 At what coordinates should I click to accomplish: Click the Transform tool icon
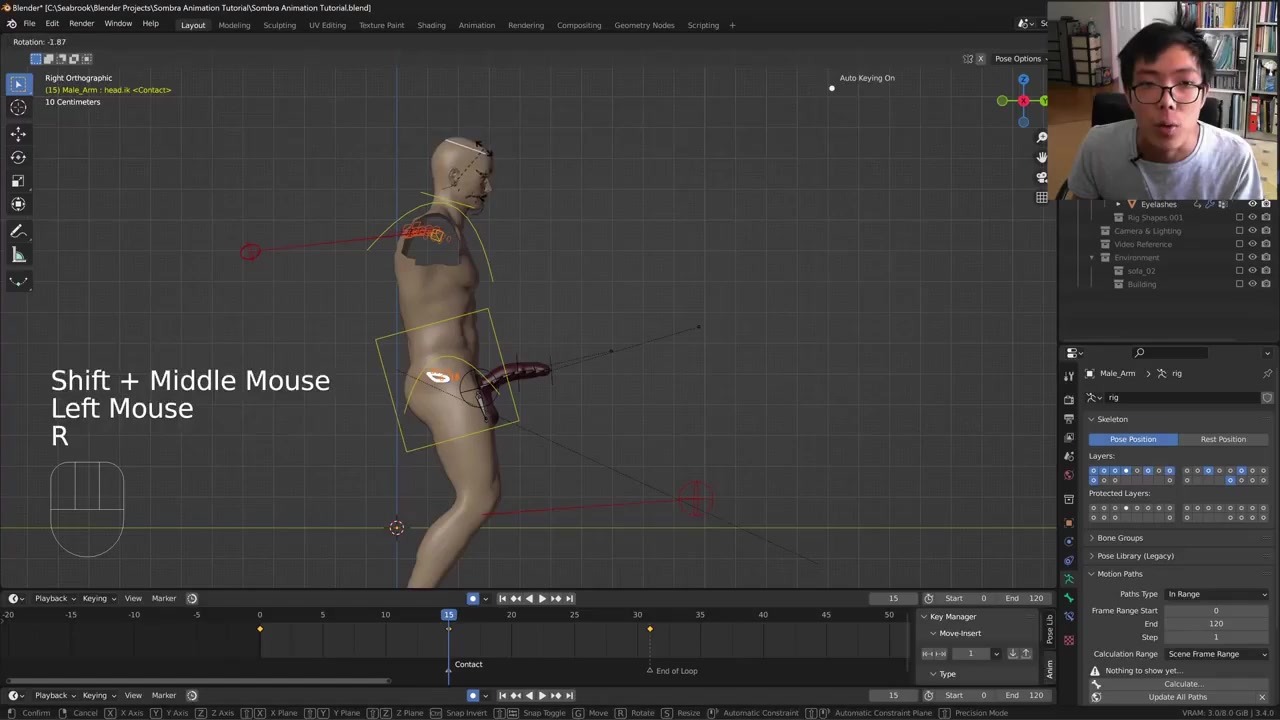coord(18,205)
